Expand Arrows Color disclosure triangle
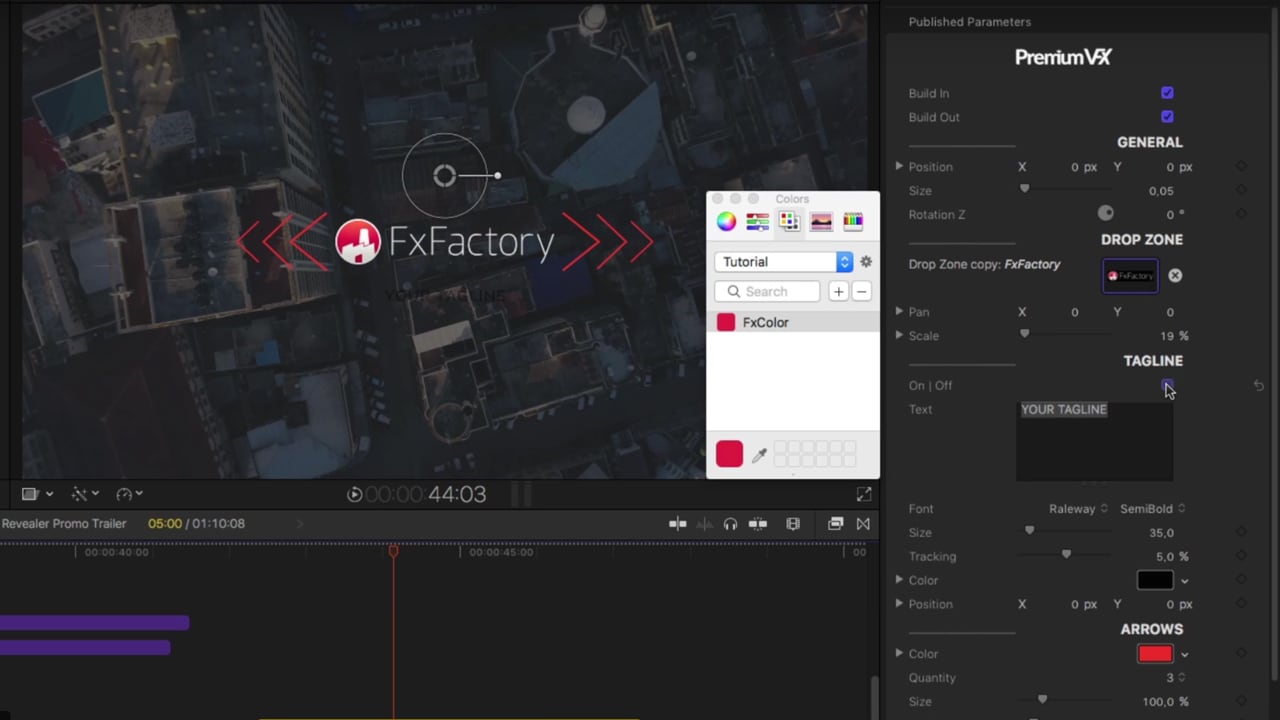The width and height of the screenshot is (1280, 720). [x=899, y=653]
